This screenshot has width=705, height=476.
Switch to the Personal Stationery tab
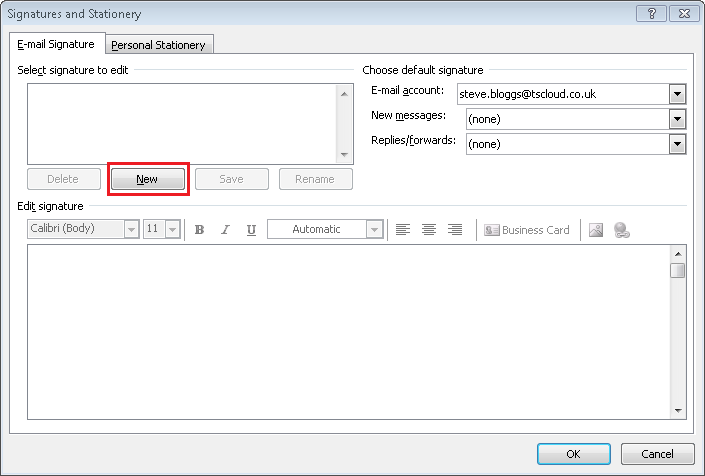point(158,45)
